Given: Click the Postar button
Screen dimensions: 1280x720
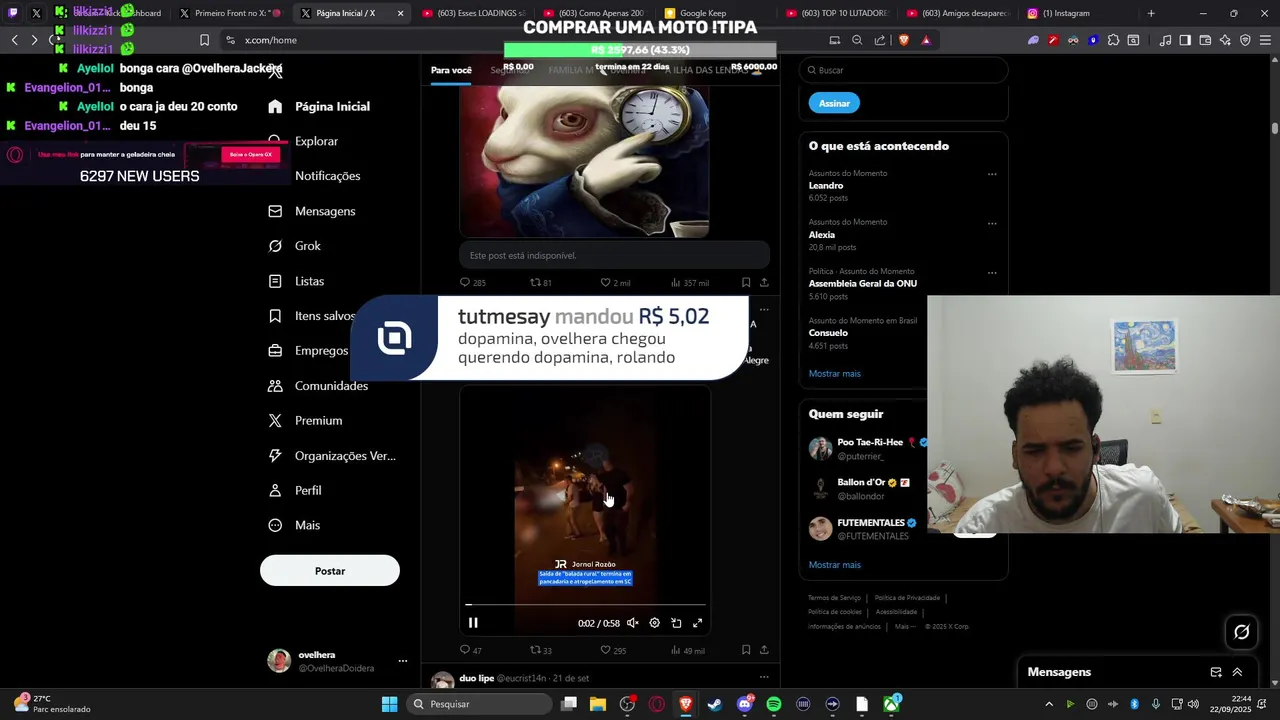Looking at the screenshot, I should pos(330,571).
